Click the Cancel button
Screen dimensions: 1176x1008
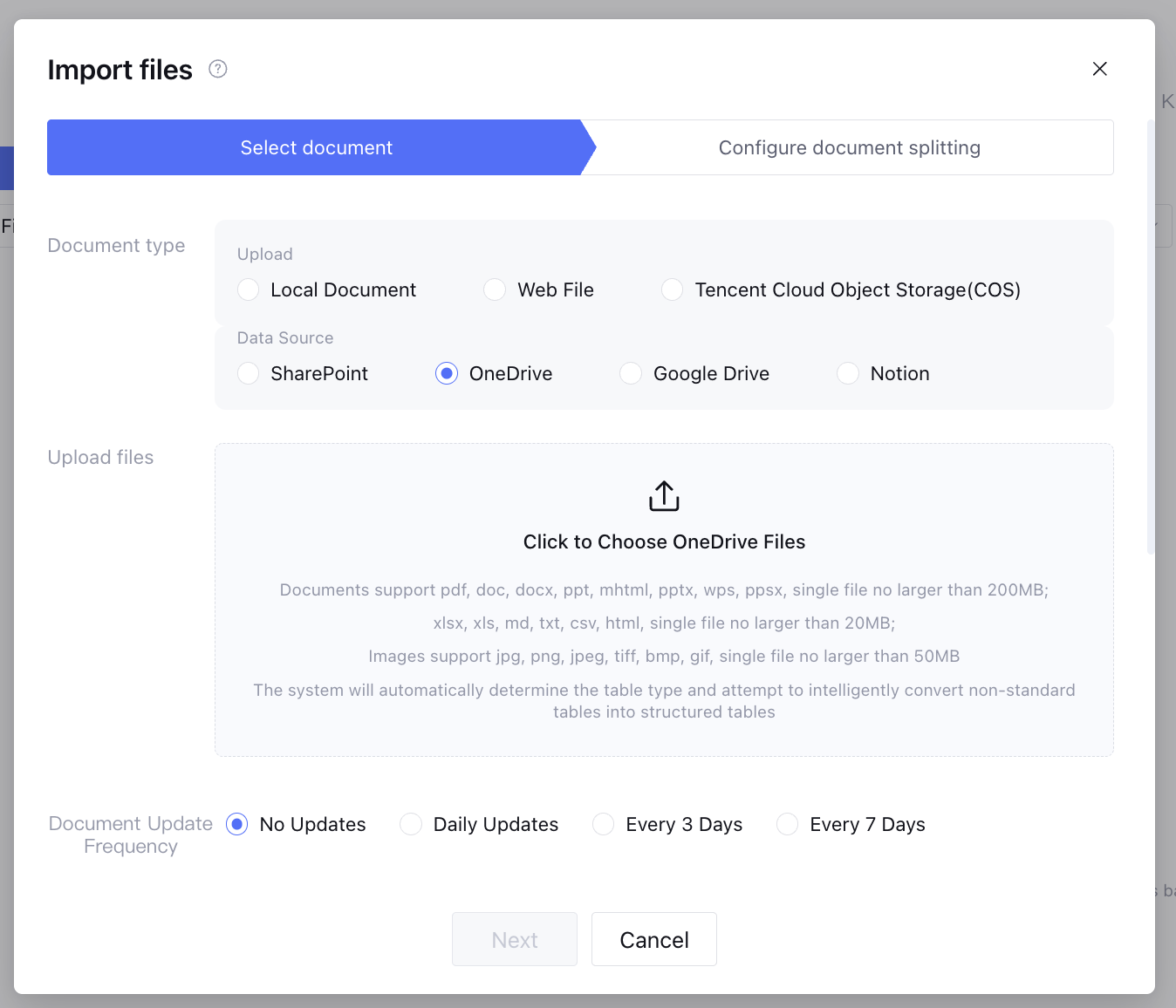(x=654, y=939)
